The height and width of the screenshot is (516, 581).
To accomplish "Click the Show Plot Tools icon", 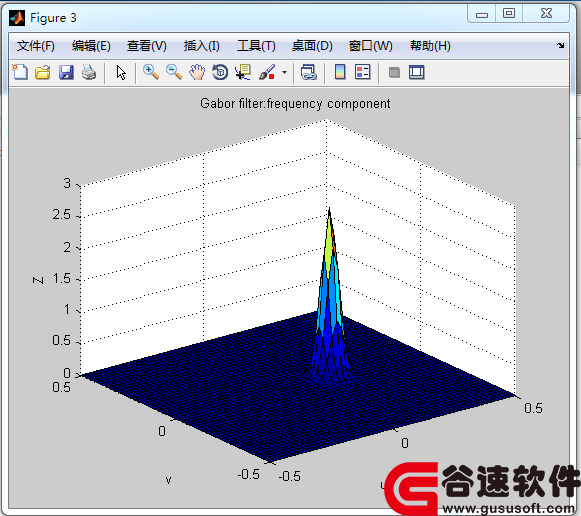I will (x=417, y=72).
